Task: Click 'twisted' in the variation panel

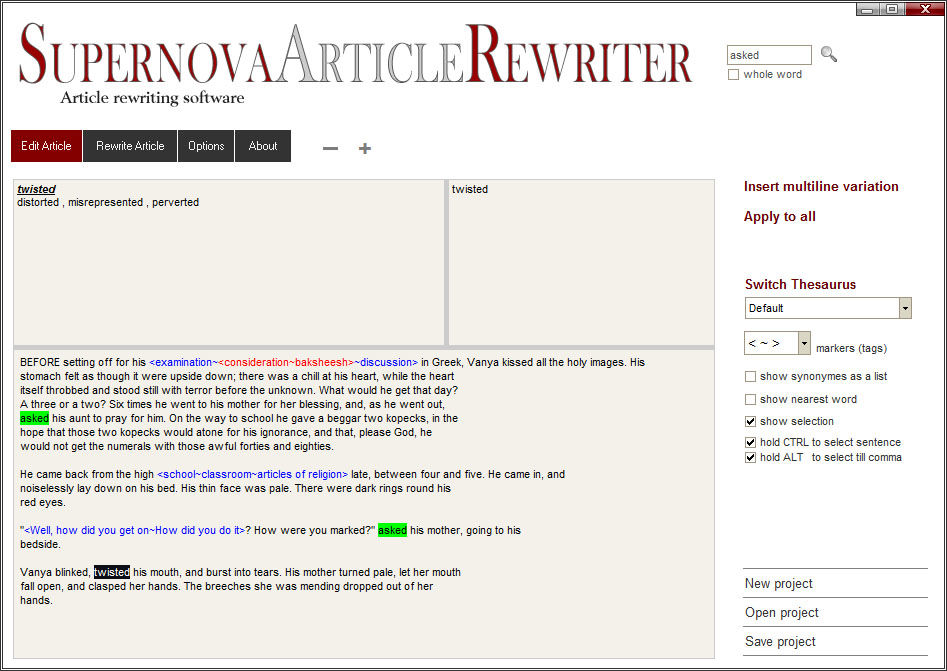Action: click(470, 189)
